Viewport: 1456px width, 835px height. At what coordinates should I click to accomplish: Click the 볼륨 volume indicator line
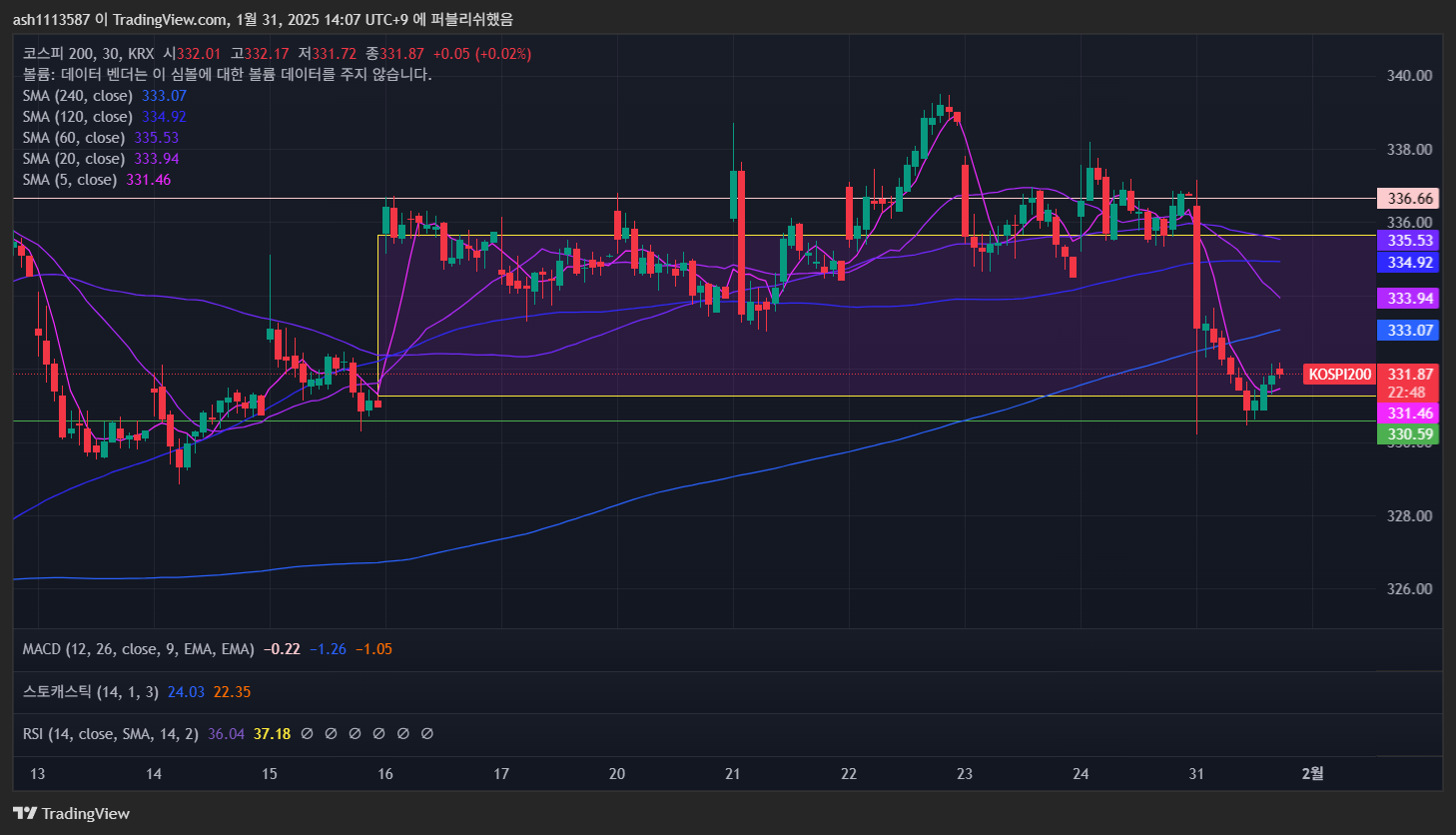click(227, 75)
